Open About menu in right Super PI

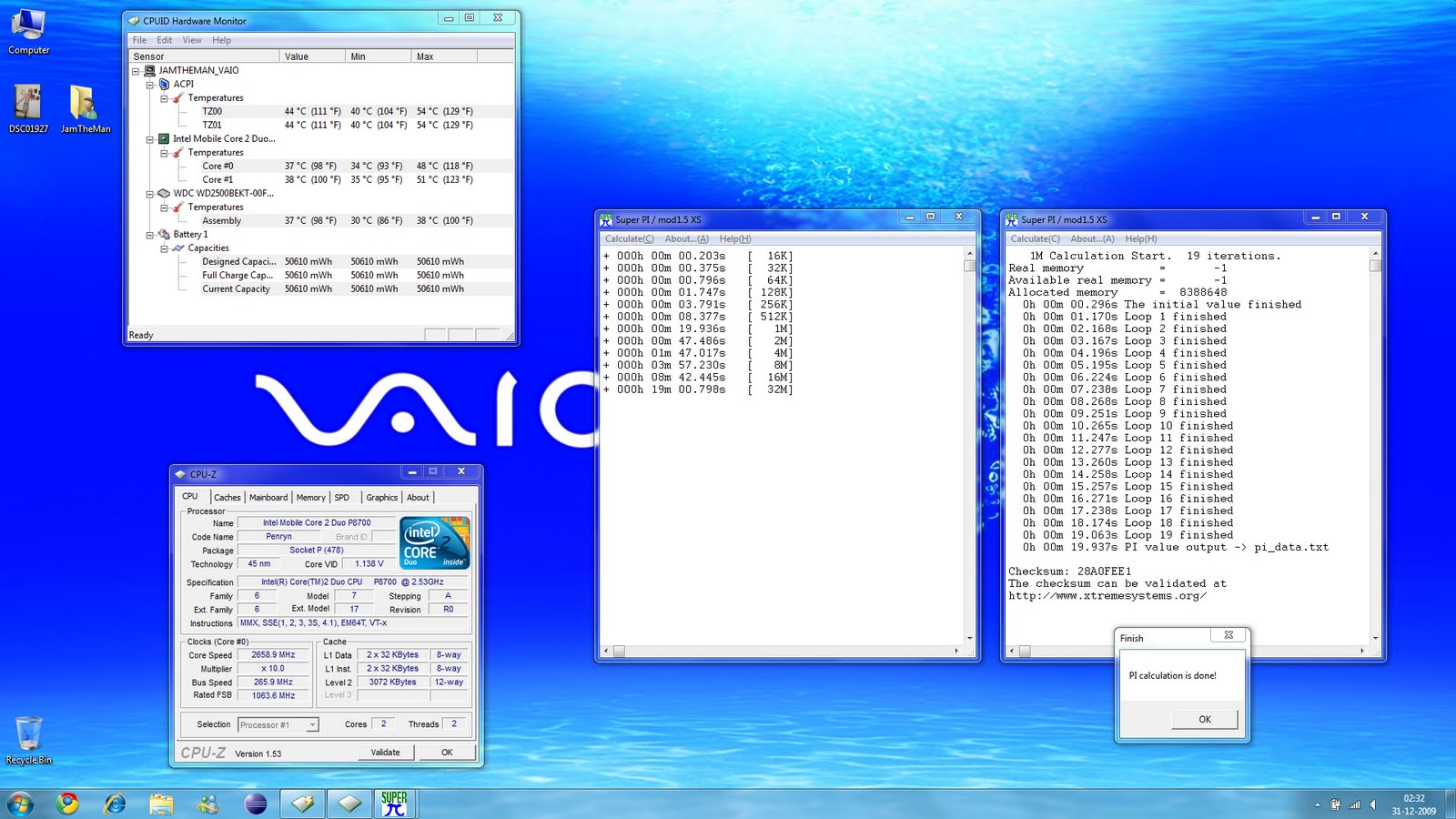[x=1092, y=239]
